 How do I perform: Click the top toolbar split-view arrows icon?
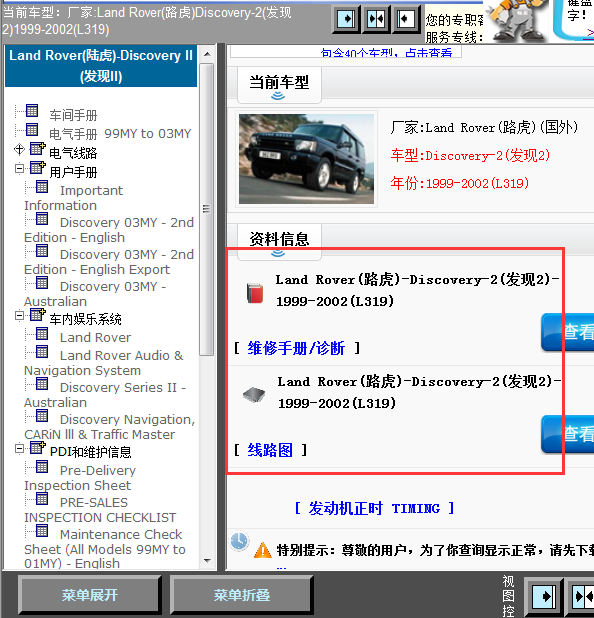[375, 19]
